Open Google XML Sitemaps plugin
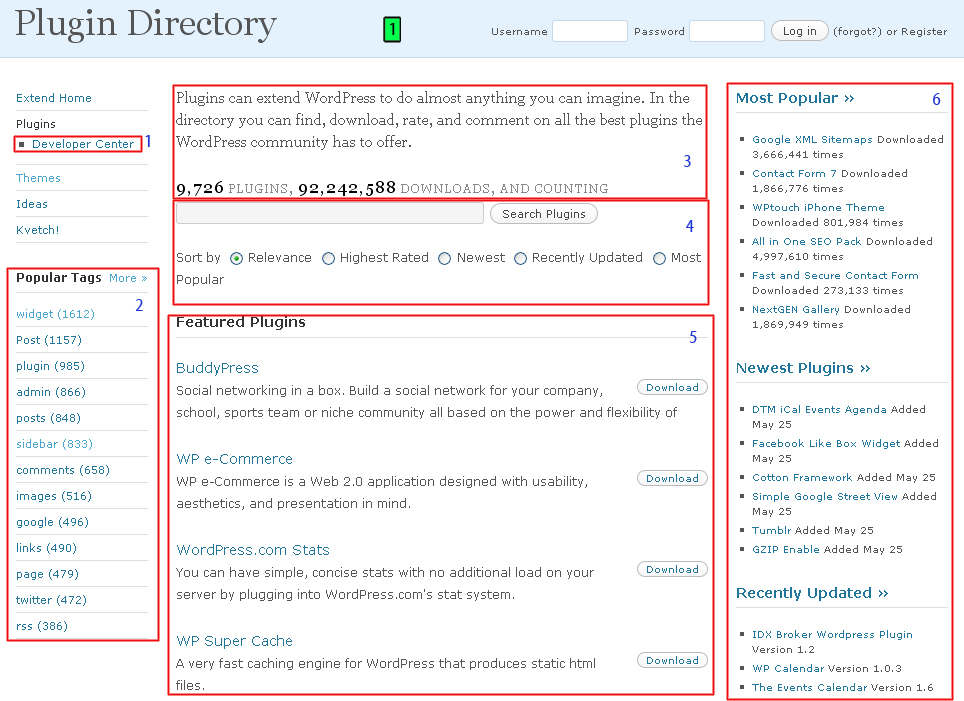 pyautogui.click(x=812, y=140)
